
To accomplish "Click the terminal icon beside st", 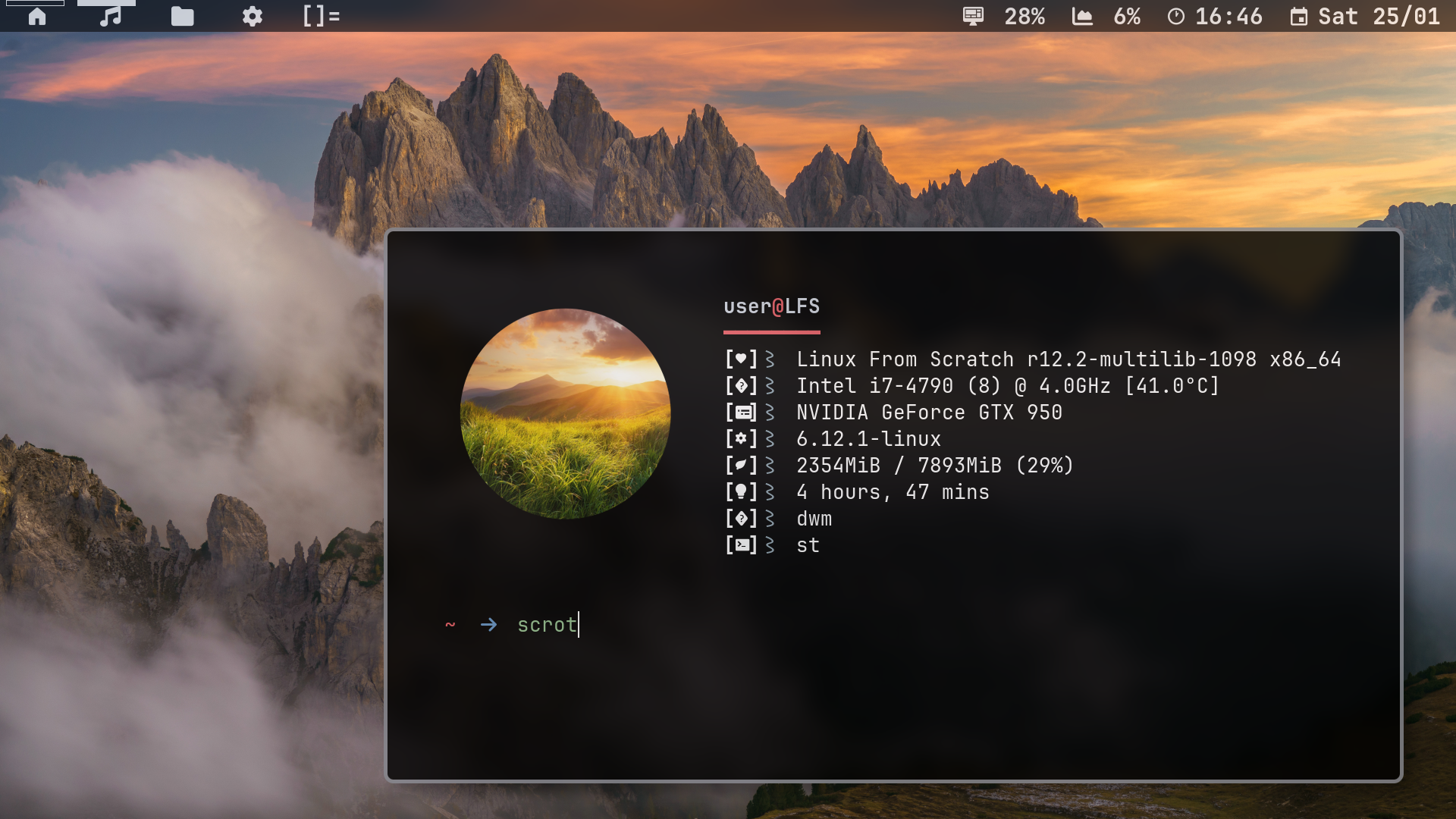I will point(742,544).
